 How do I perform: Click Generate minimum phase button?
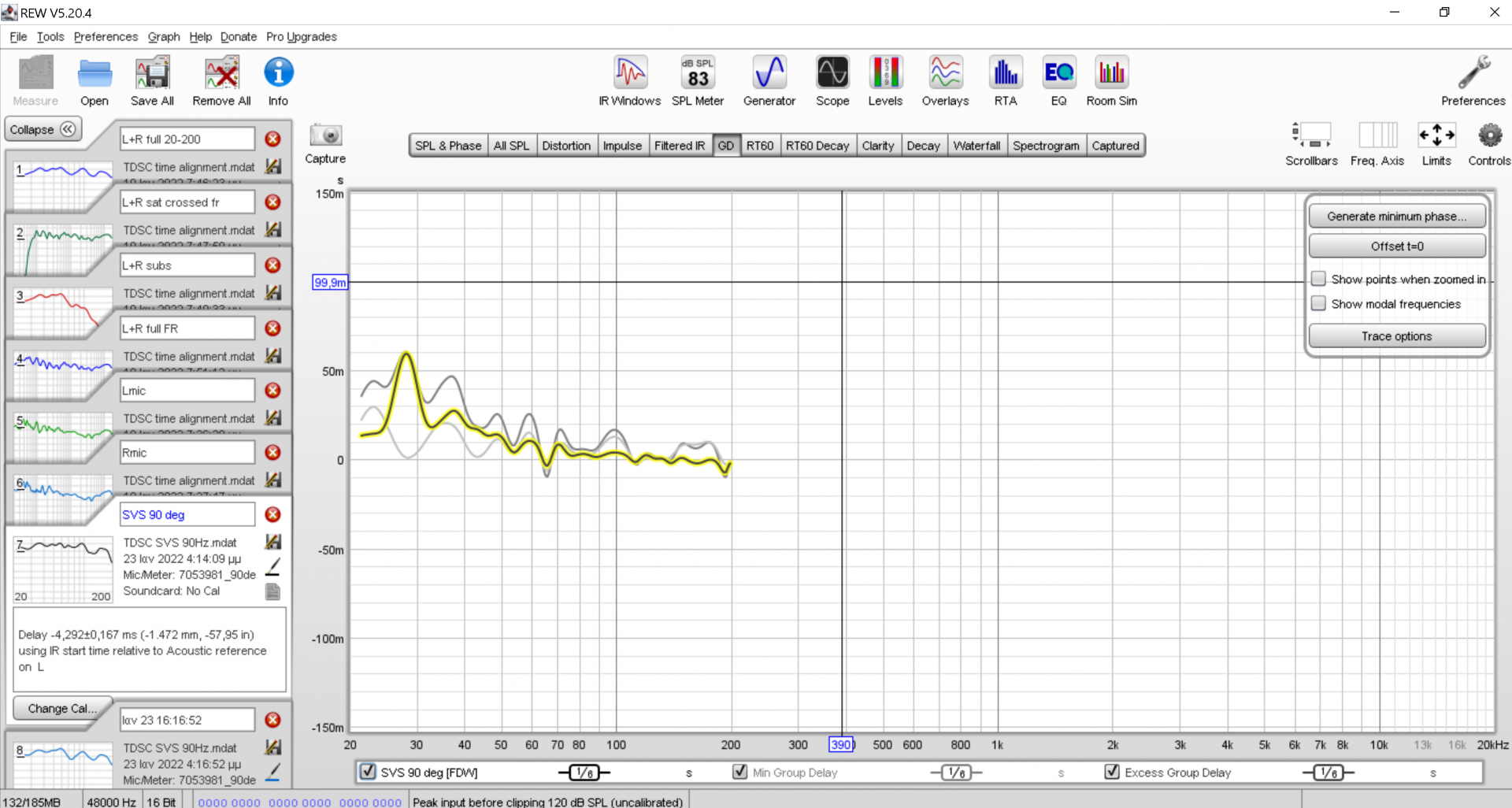click(1396, 217)
